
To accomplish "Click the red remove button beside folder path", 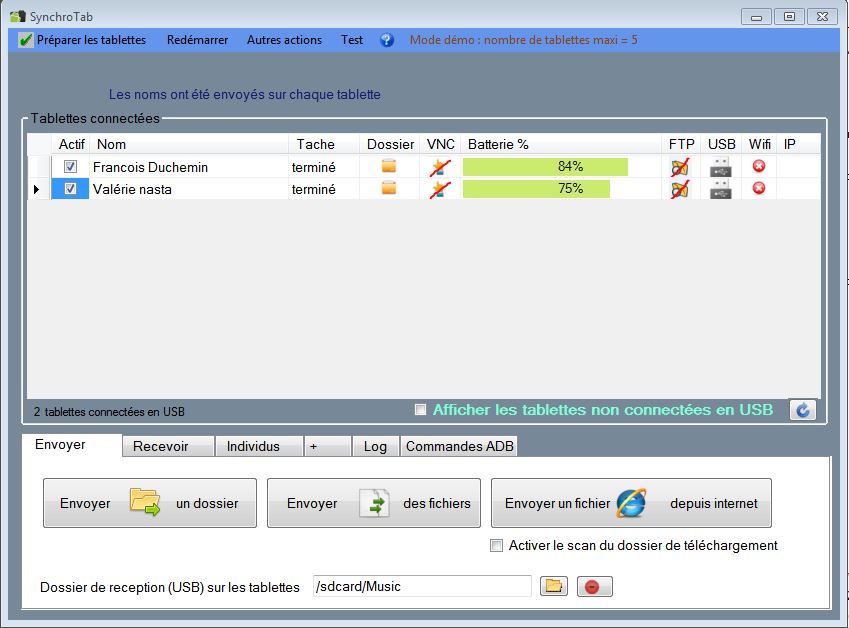I will 592,587.
